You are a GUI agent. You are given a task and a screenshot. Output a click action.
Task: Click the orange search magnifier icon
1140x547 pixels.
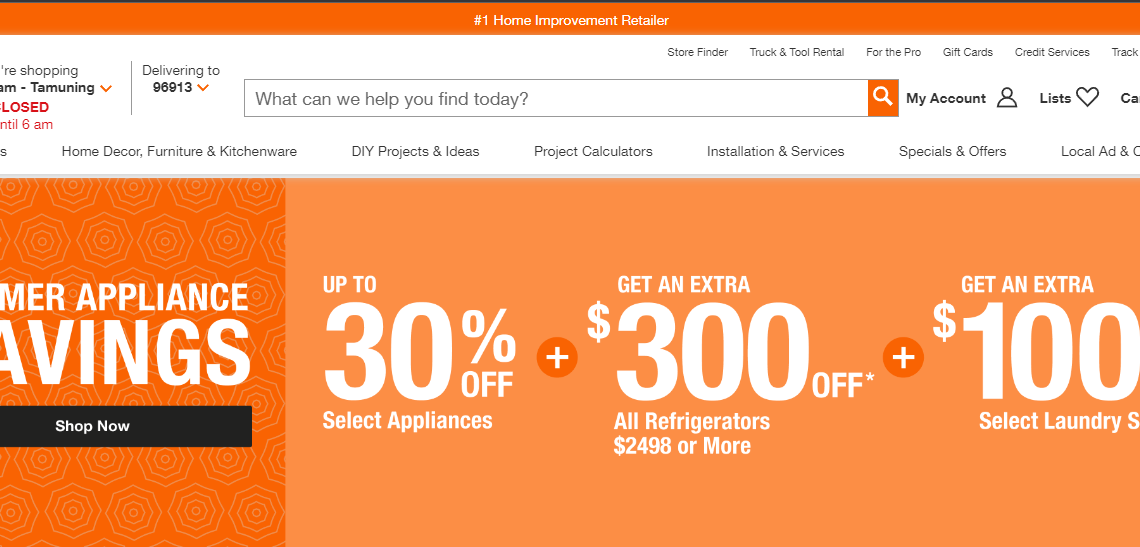tap(882, 97)
